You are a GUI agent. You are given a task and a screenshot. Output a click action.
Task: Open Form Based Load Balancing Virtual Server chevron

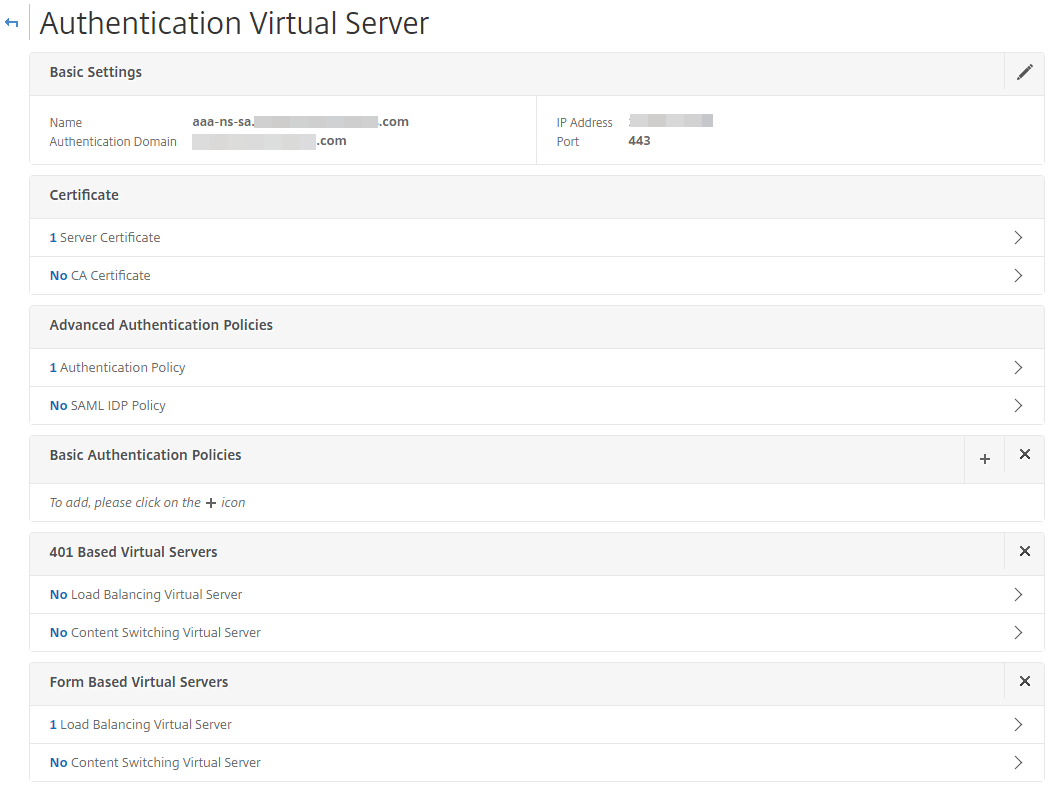click(x=1018, y=725)
